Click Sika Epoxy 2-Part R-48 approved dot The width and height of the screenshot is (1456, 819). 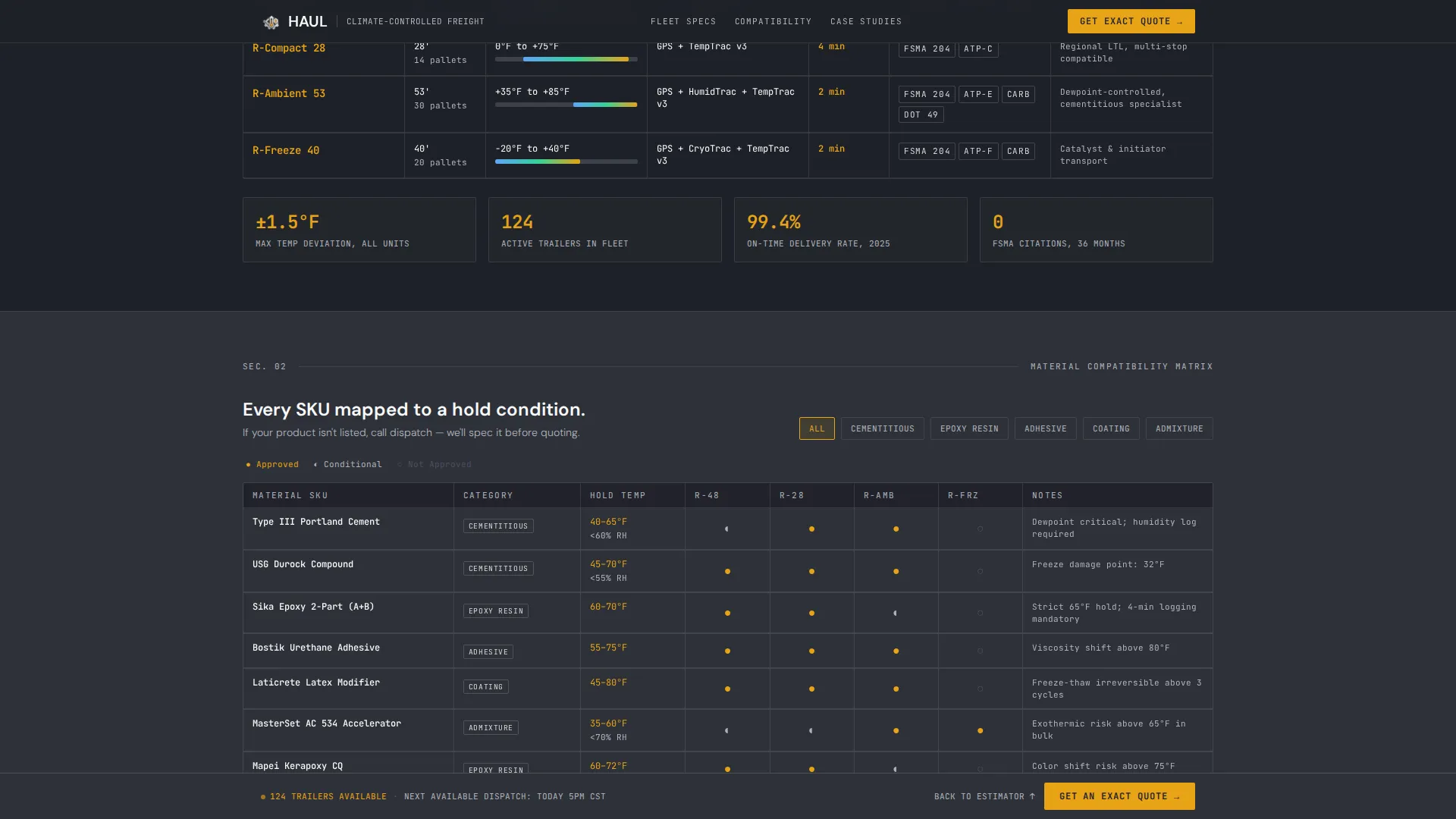coord(727,613)
